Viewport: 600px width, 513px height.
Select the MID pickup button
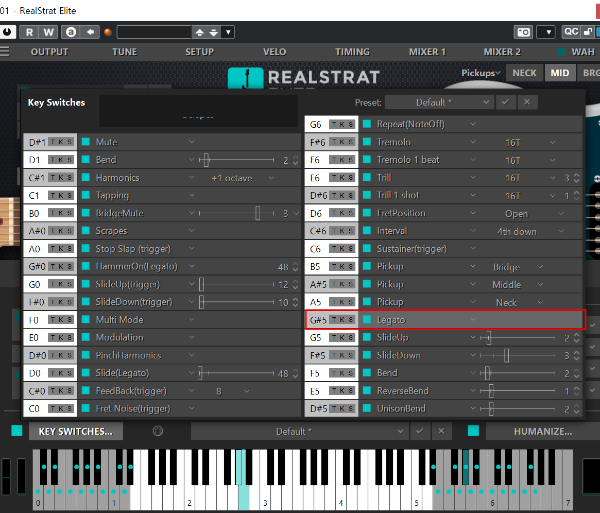pyautogui.click(x=560, y=73)
